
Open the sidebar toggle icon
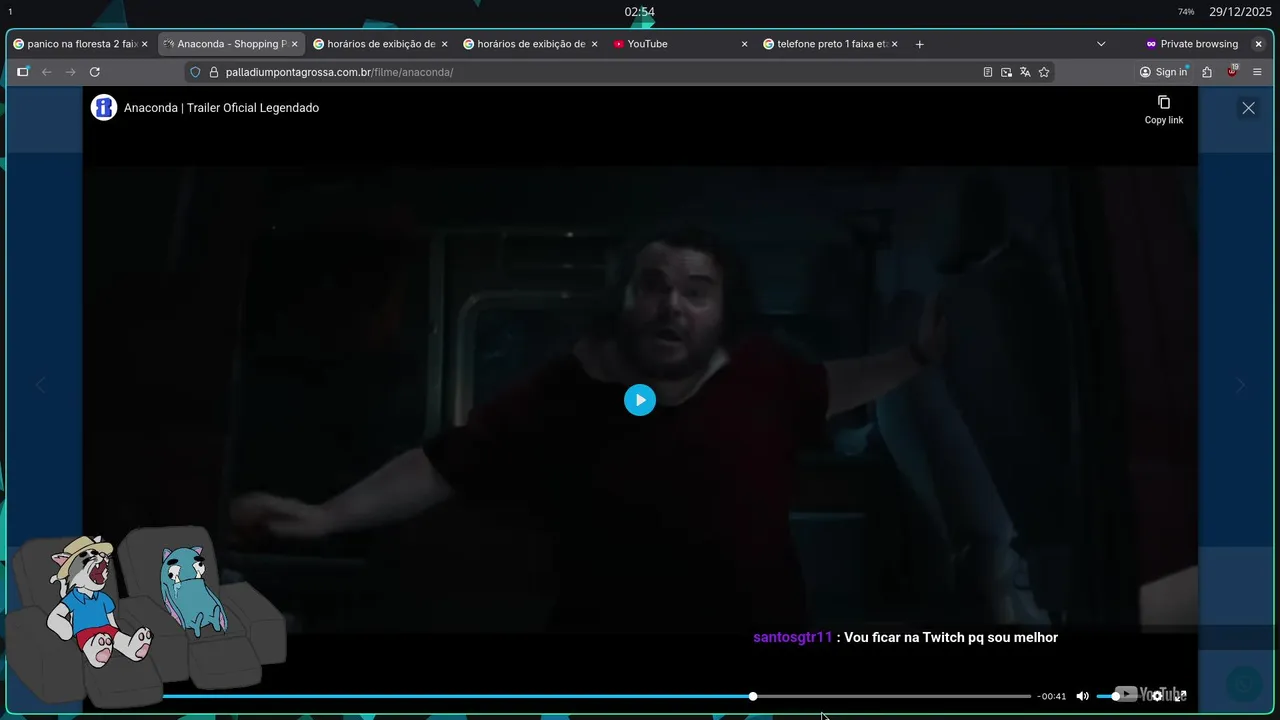pos(22,72)
